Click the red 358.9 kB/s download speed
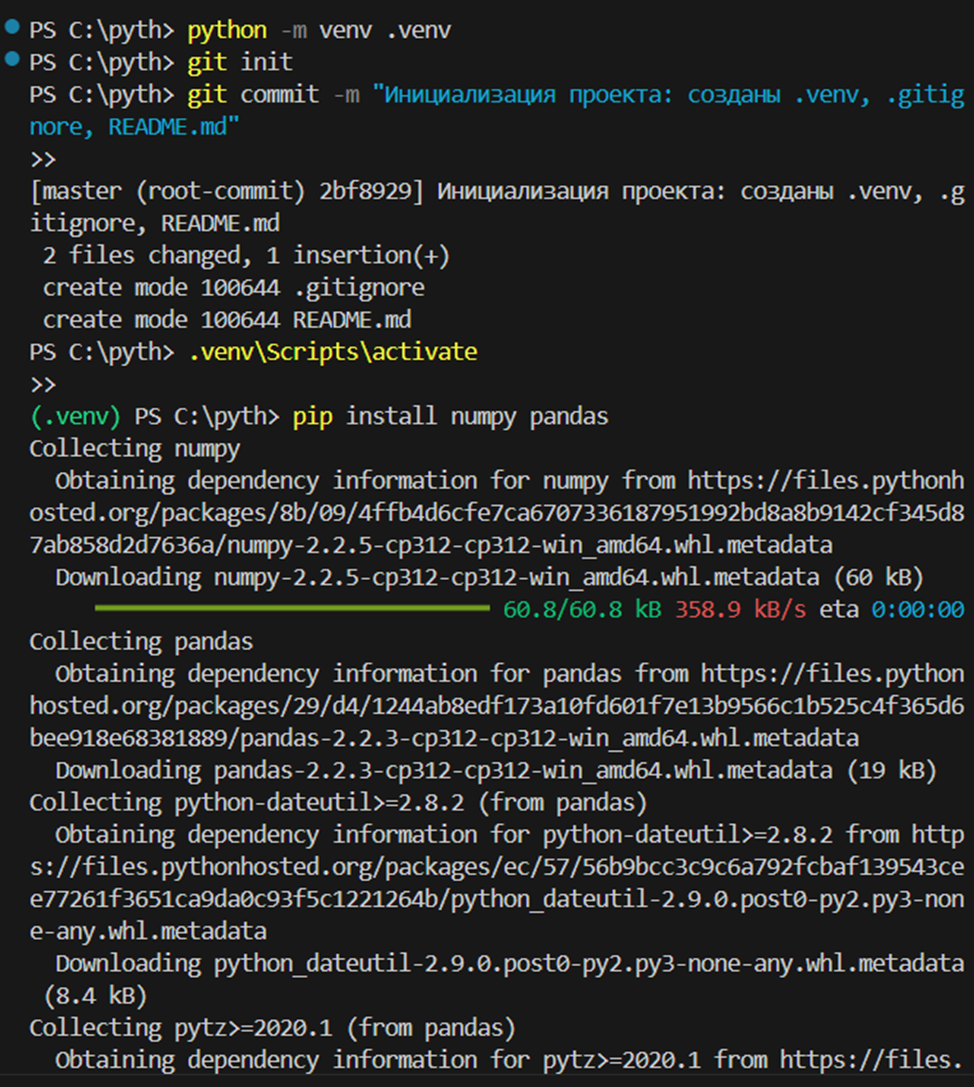This screenshot has width=974, height=1087. click(740, 609)
